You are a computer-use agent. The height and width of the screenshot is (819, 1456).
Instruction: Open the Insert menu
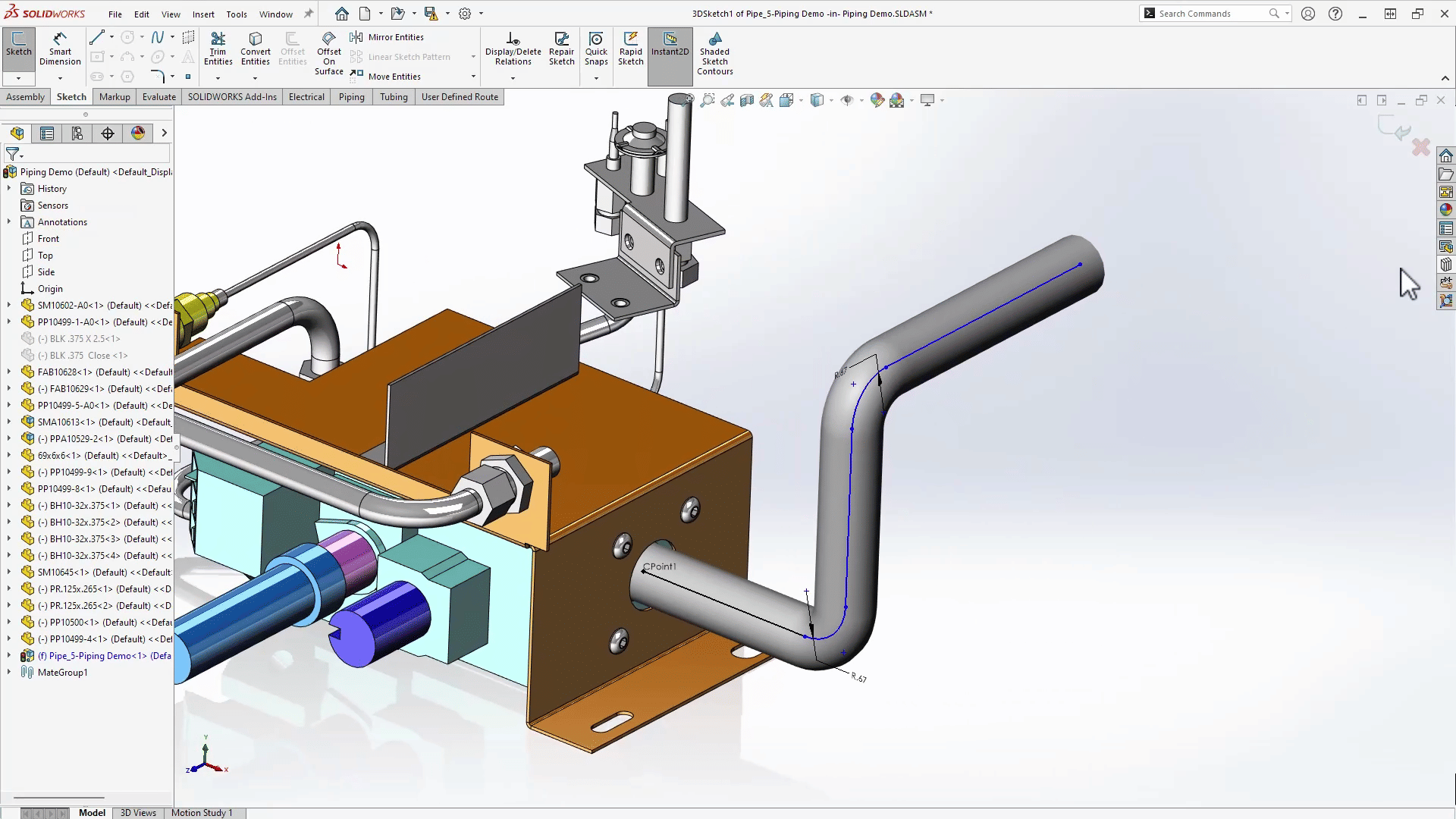tap(203, 14)
